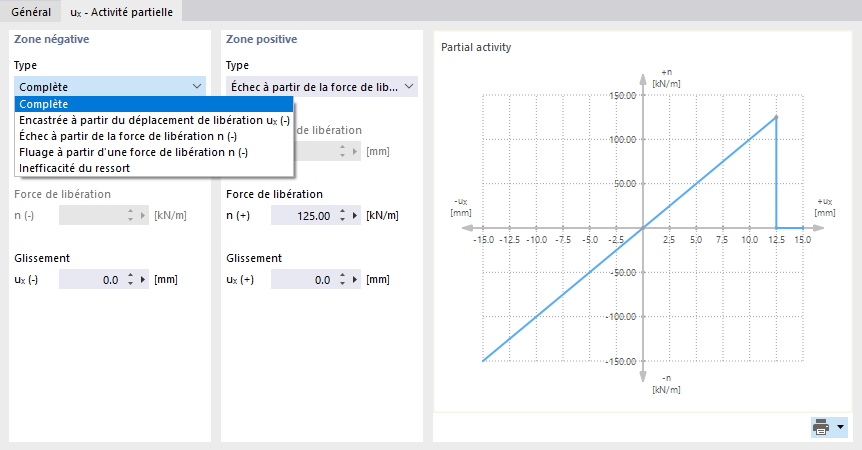Expand the print options dropdown arrow
The image size is (862, 450).
tap(840, 427)
